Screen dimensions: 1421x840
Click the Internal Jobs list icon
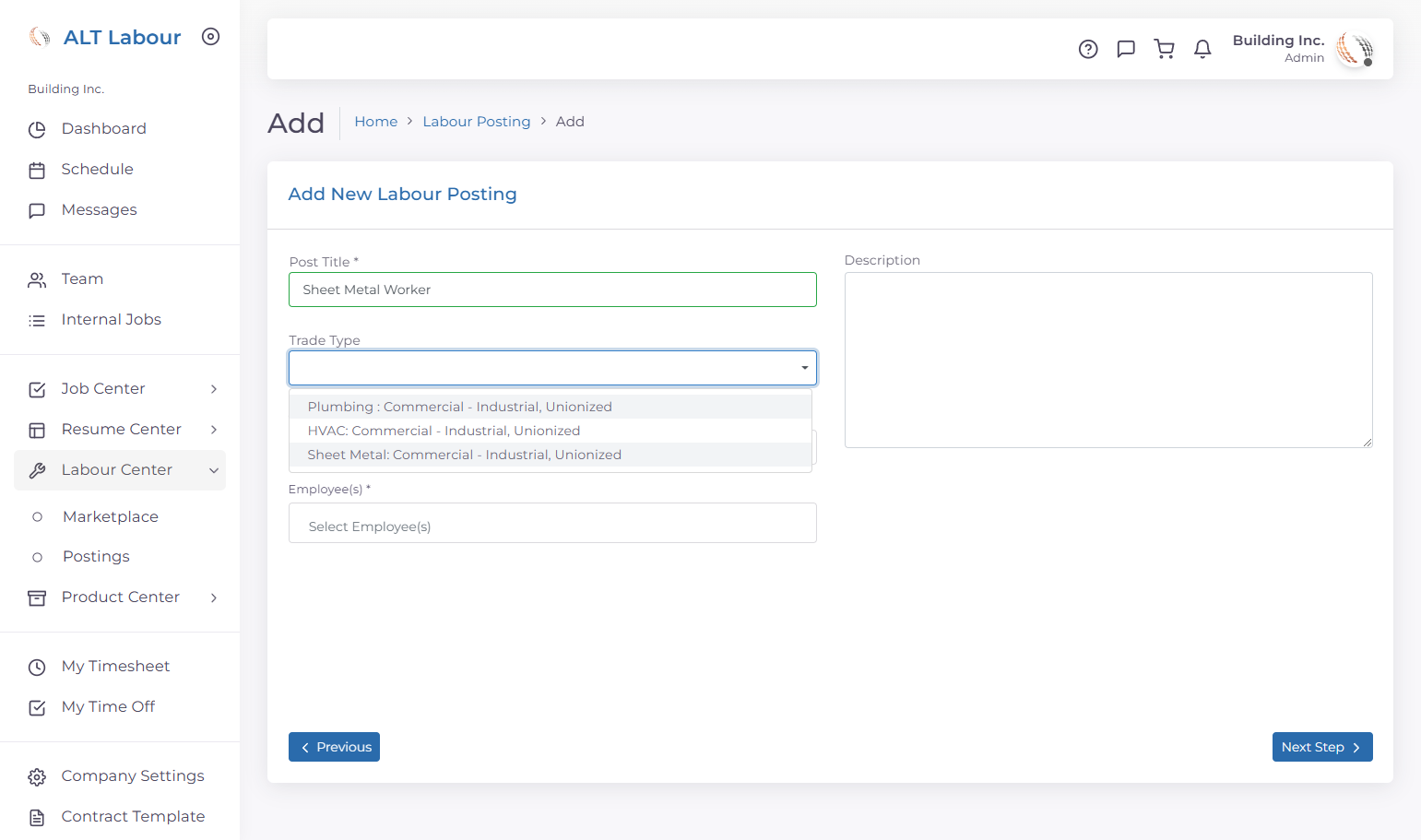pyautogui.click(x=37, y=321)
